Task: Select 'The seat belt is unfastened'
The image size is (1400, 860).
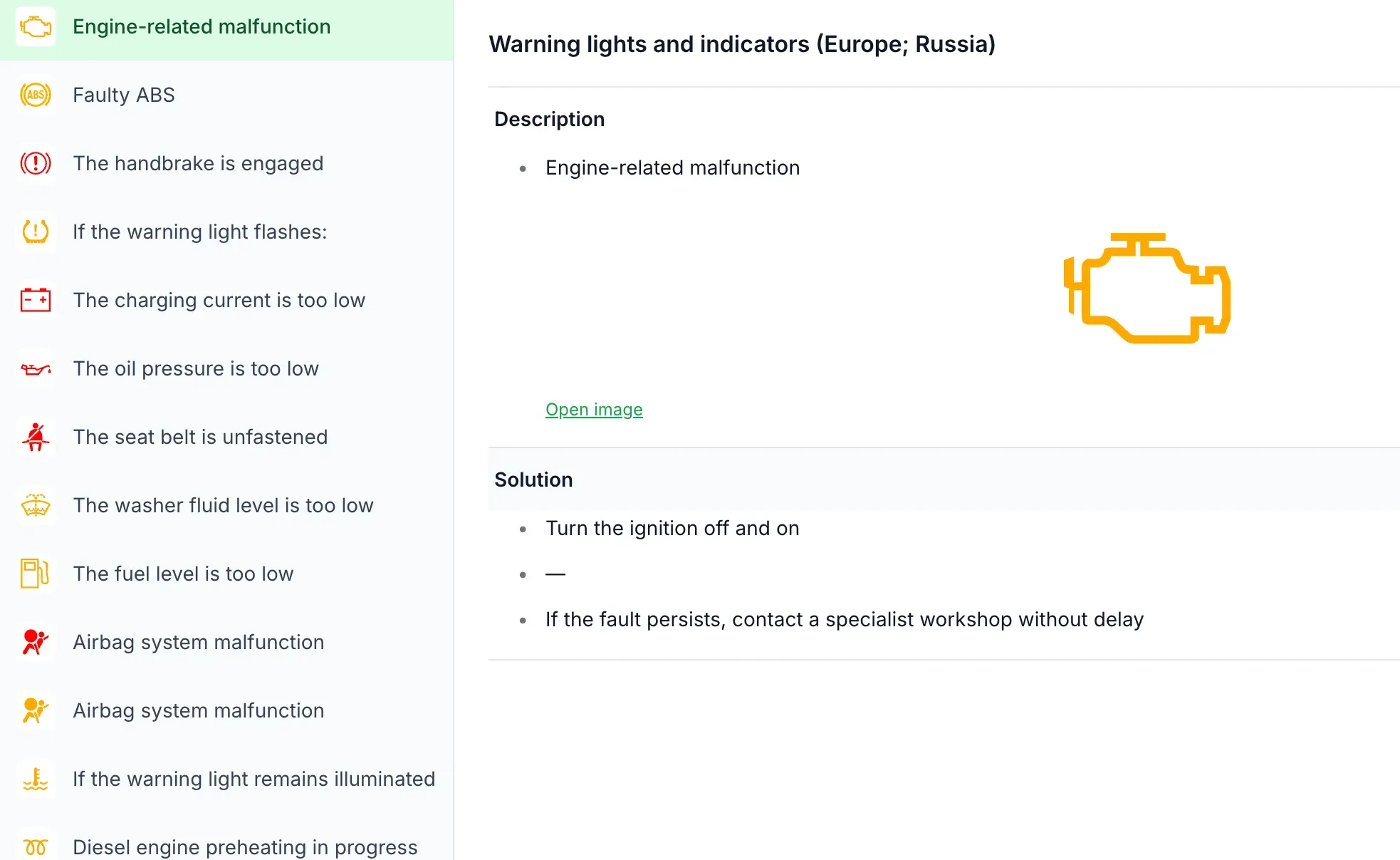Action: 226,437
